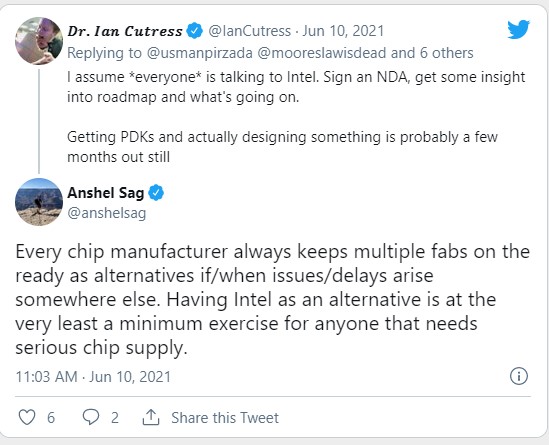Open Anshel Sag profile picture
The image size is (549, 445).
point(39,202)
